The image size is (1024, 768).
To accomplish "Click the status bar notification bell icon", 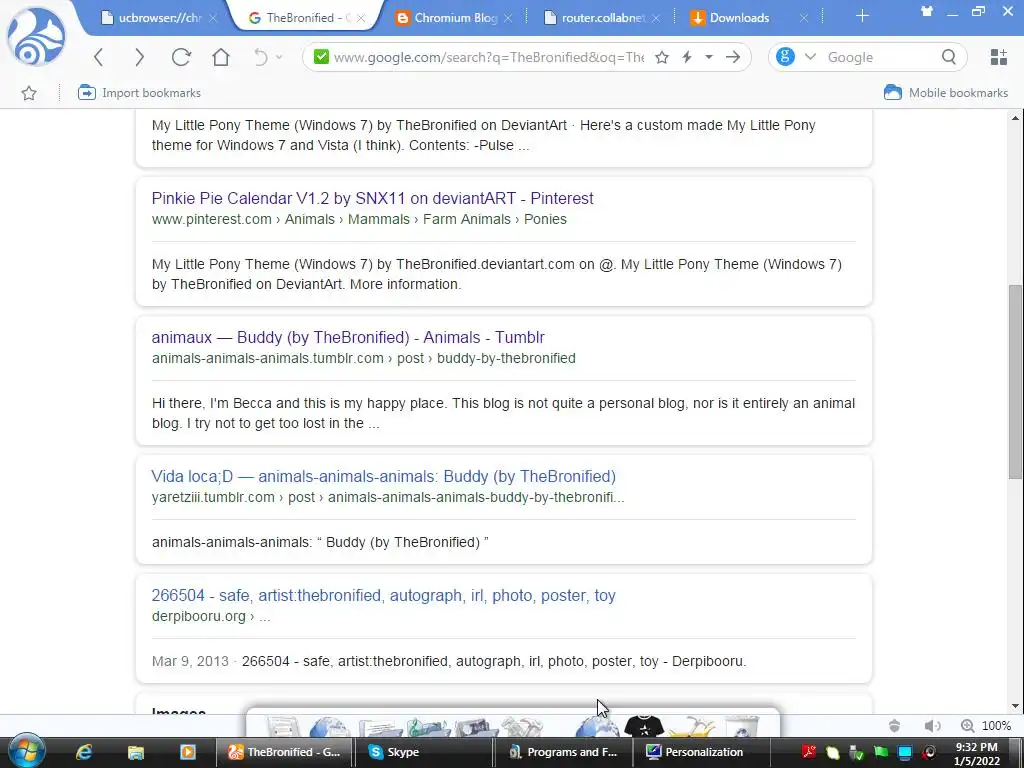I will pos(895,726).
